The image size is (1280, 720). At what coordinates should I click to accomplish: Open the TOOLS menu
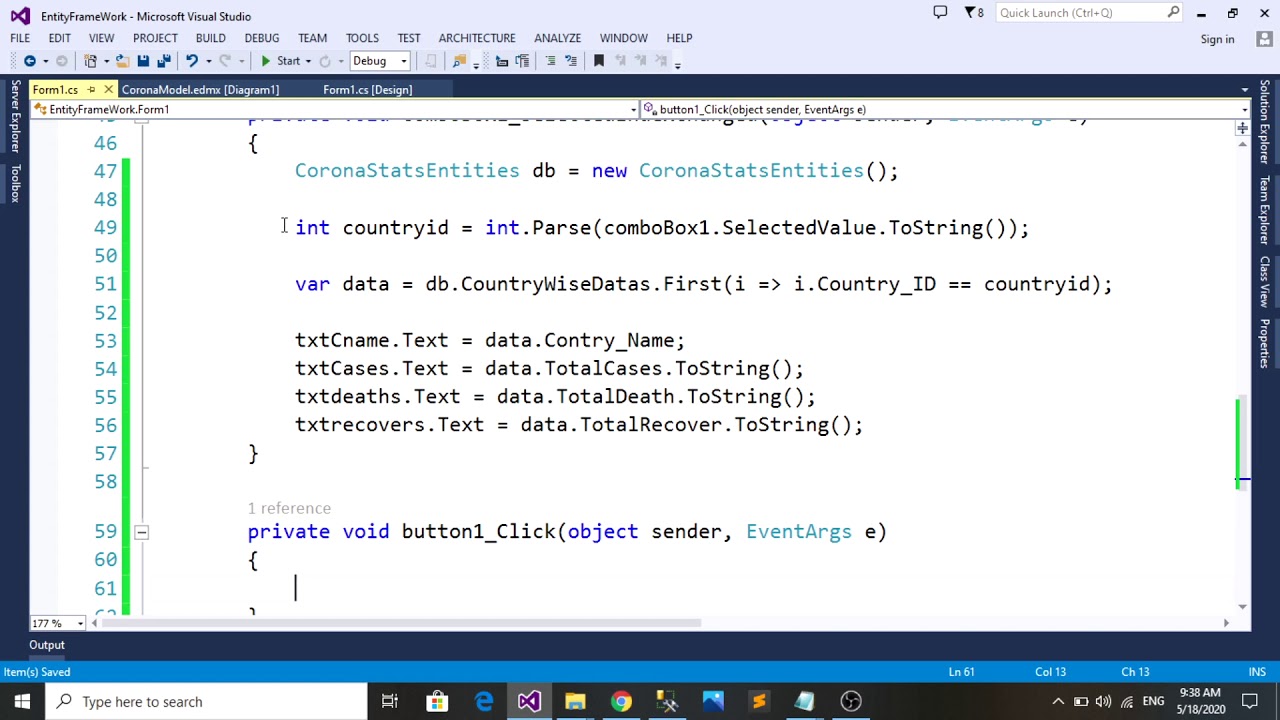point(362,38)
